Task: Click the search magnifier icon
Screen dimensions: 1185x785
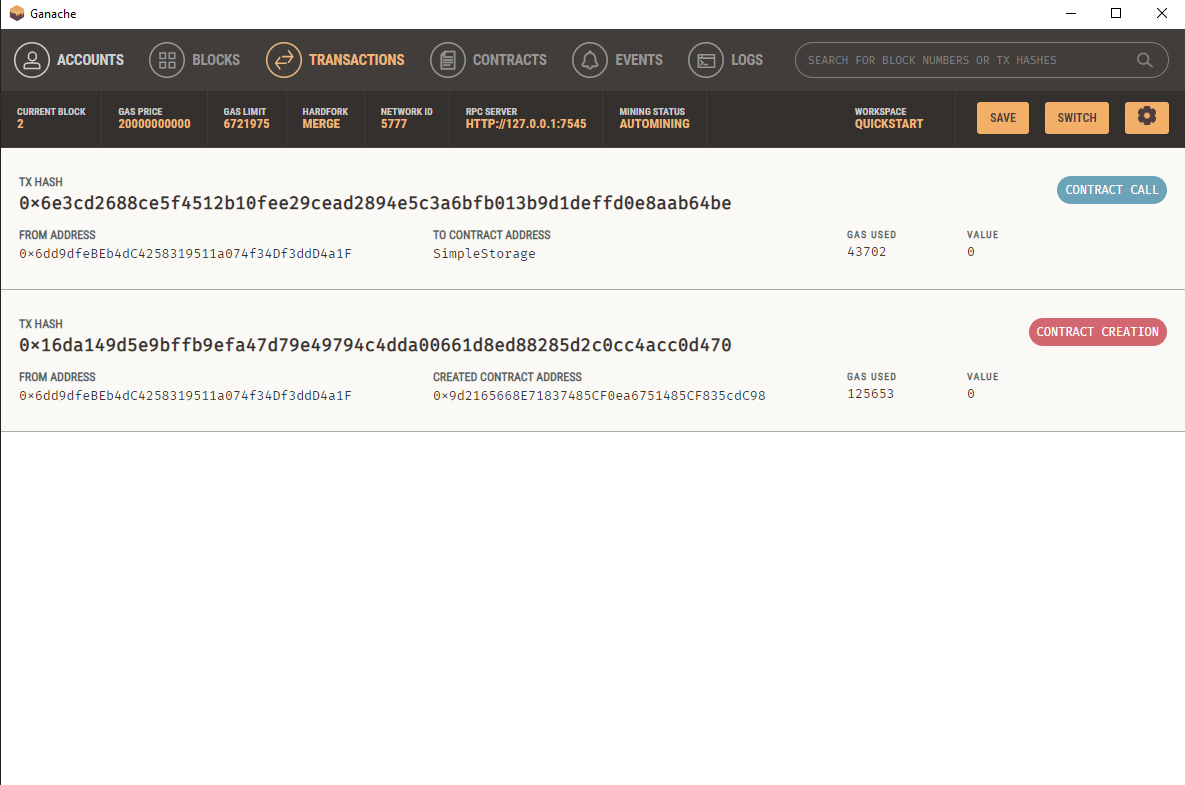Action: click(1145, 60)
